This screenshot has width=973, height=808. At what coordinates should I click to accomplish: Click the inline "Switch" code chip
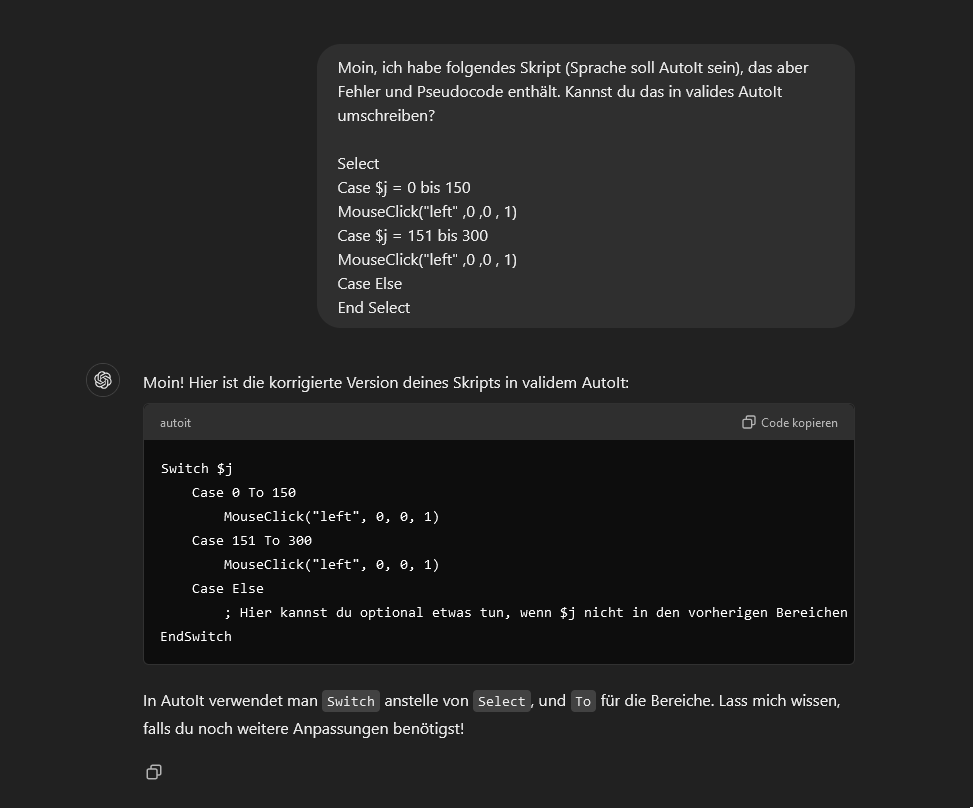click(350, 701)
